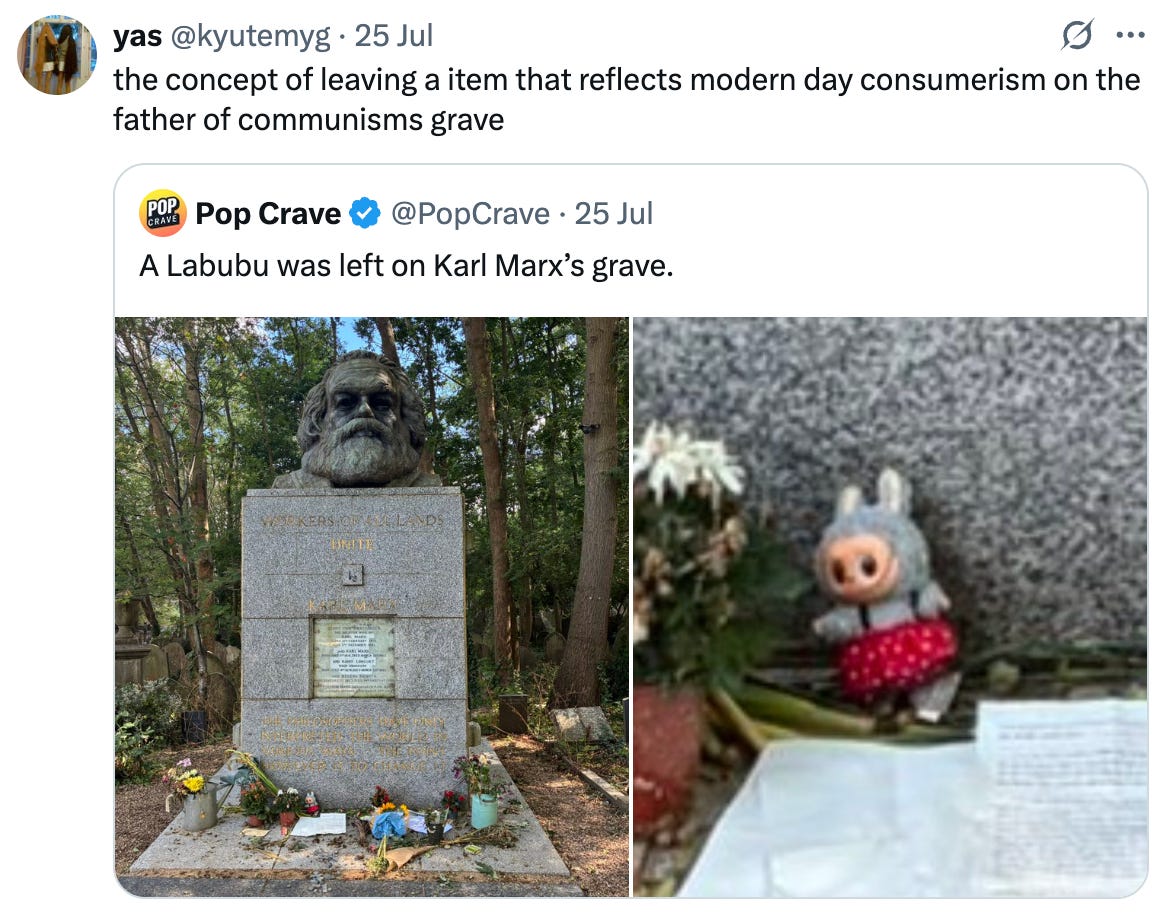Click Marx bust in left photo
The height and width of the screenshot is (918, 1166).
pyautogui.click(x=361, y=420)
